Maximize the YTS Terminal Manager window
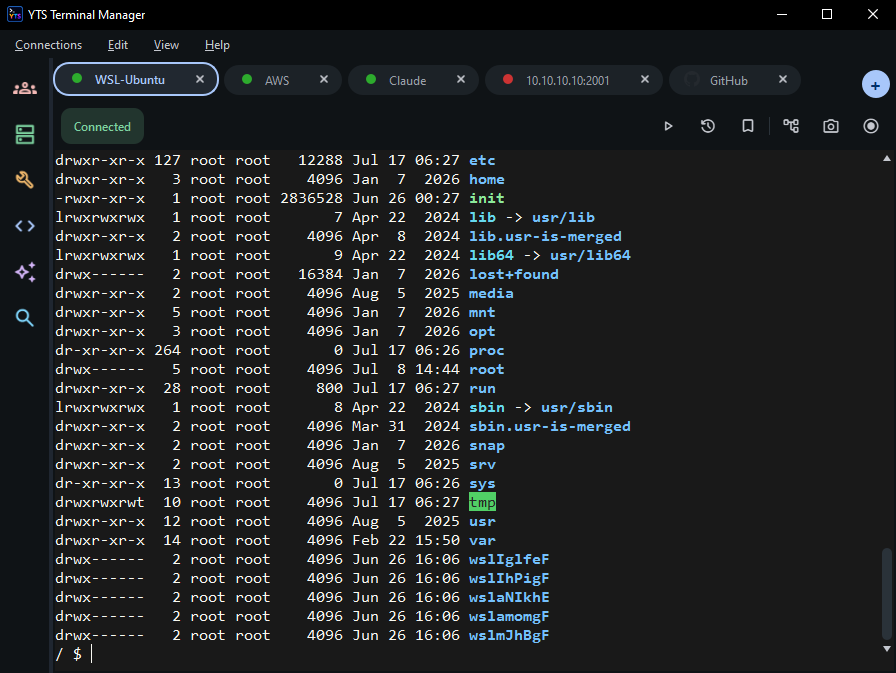 (x=827, y=14)
